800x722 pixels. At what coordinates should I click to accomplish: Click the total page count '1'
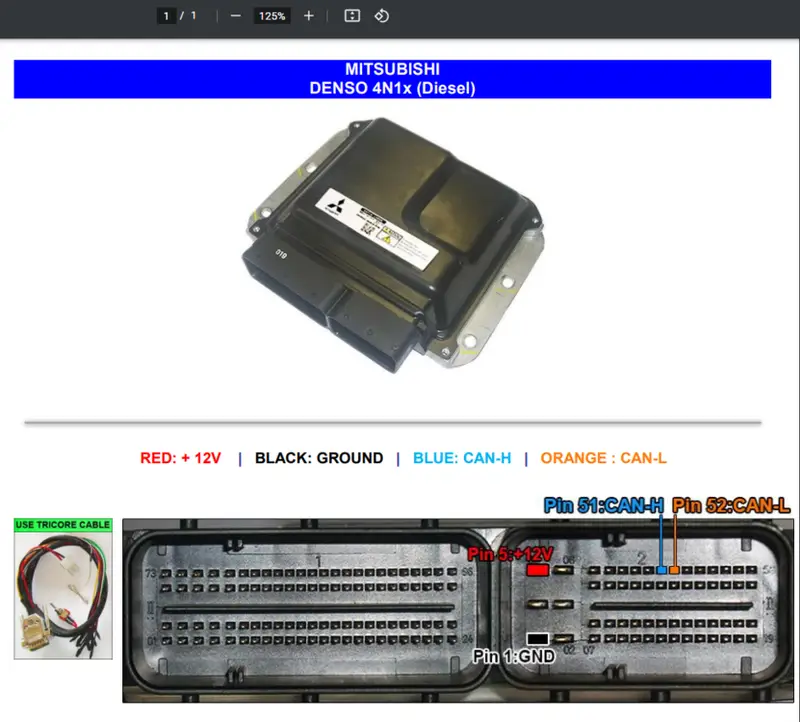click(x=193, y=16)
